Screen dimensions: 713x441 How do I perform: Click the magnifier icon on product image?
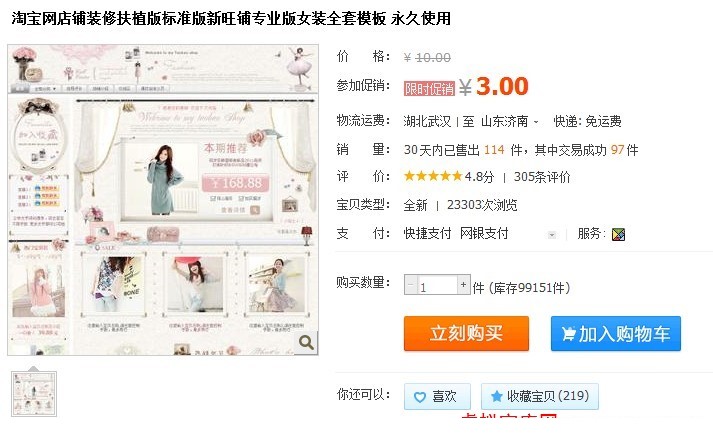pos(306,342)
